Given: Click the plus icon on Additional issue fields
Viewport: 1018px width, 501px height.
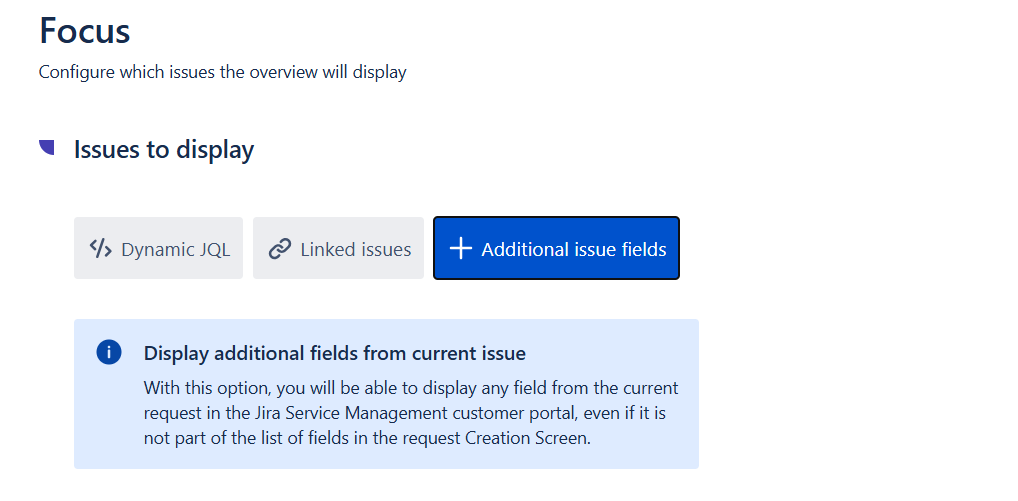Looking at the screenshot, I should point(460,249).
